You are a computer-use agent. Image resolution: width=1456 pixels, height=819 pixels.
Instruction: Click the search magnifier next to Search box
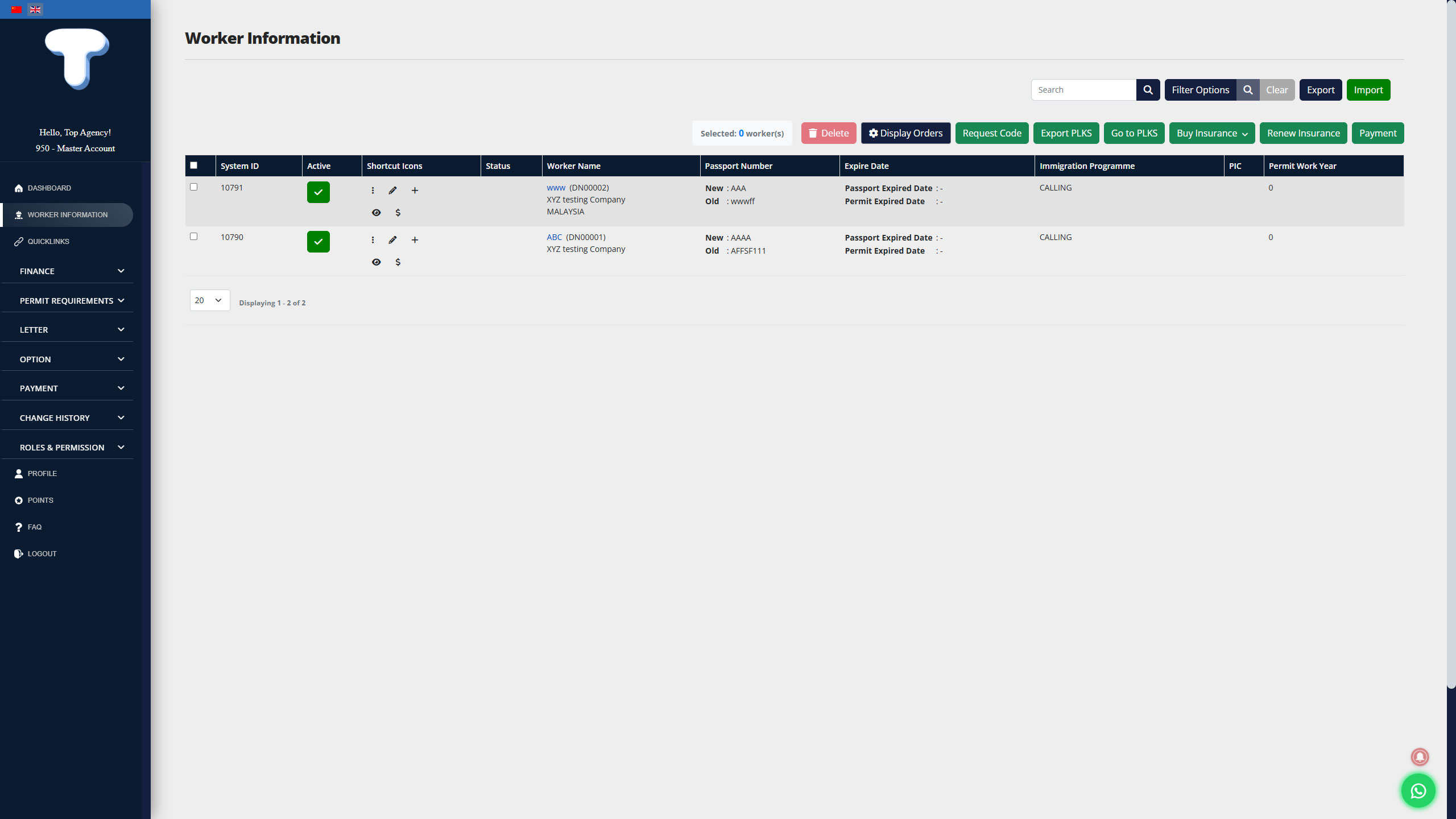[1148, 90]
